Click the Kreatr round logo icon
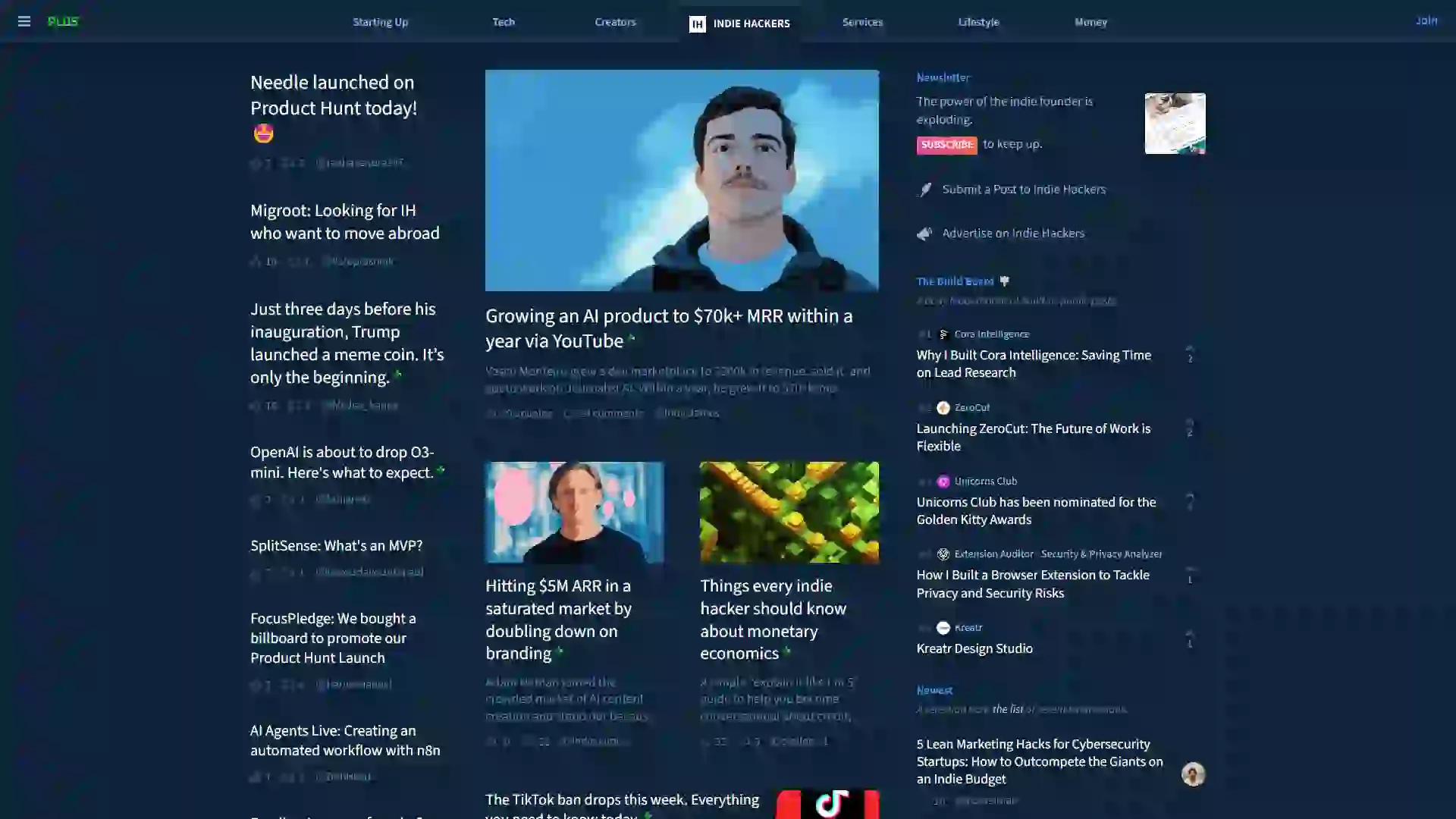Screen dimensions: 1456x819 pyautogui.click(x=943, y=628)
